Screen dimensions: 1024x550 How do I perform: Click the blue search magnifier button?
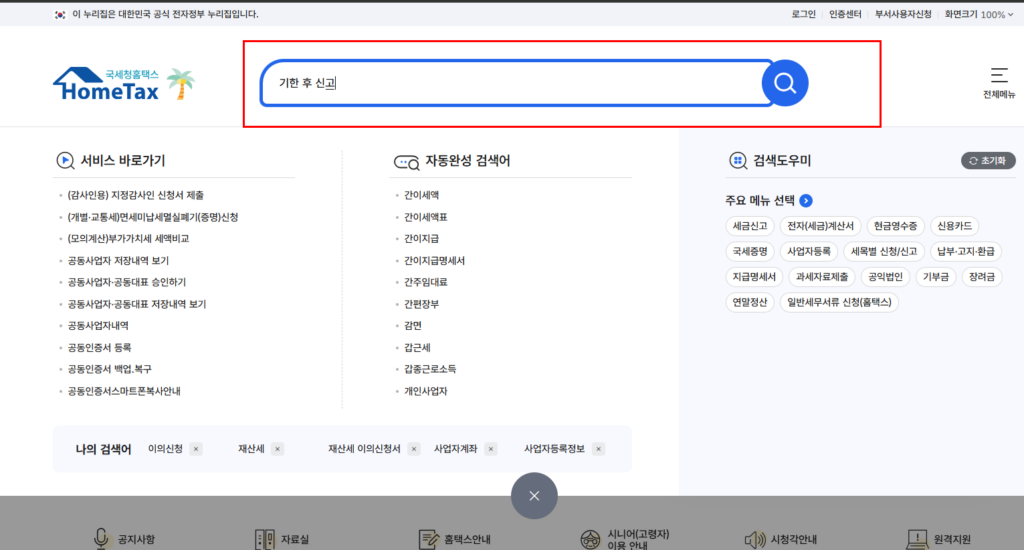pos(785,83)
